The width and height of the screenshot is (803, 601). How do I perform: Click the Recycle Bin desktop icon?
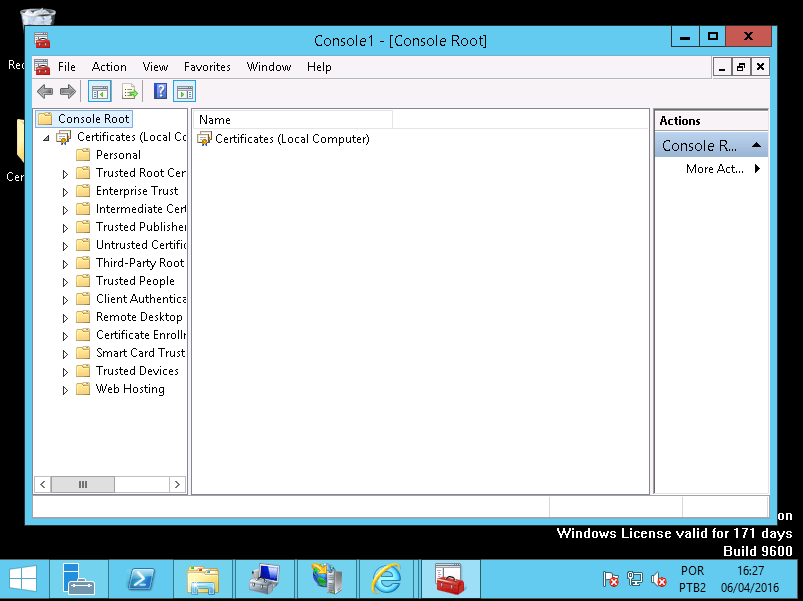click(x=37, y=16)
